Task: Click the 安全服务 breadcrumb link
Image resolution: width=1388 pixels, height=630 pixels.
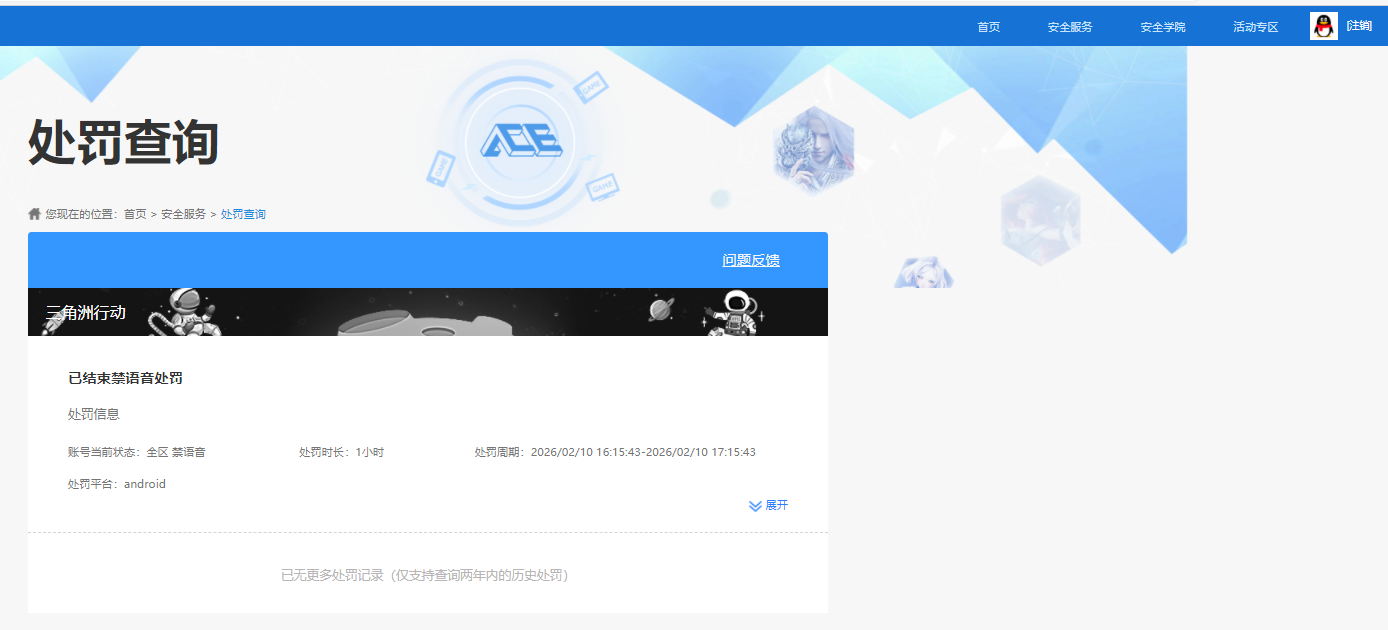Action: click(182, 213)
